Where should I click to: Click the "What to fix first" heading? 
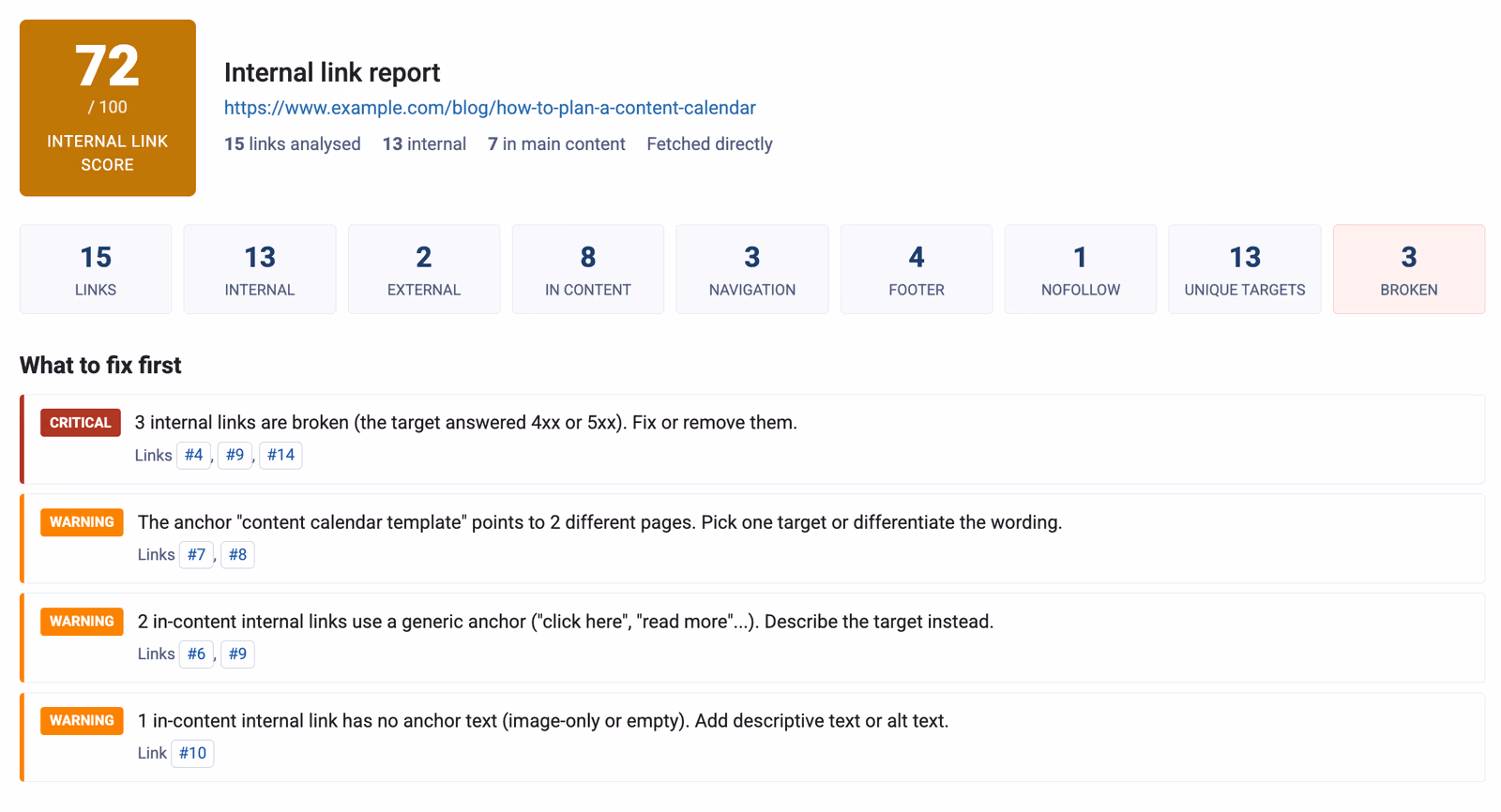(x=100, y=366)
